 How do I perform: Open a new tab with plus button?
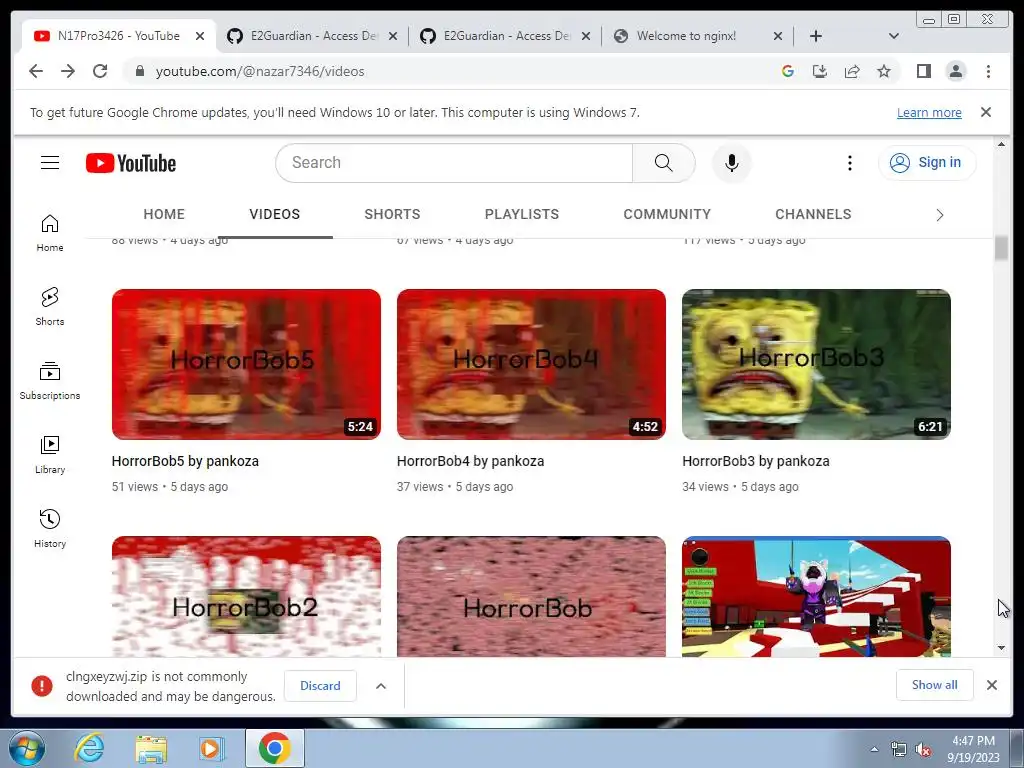(x=816, y=36)
